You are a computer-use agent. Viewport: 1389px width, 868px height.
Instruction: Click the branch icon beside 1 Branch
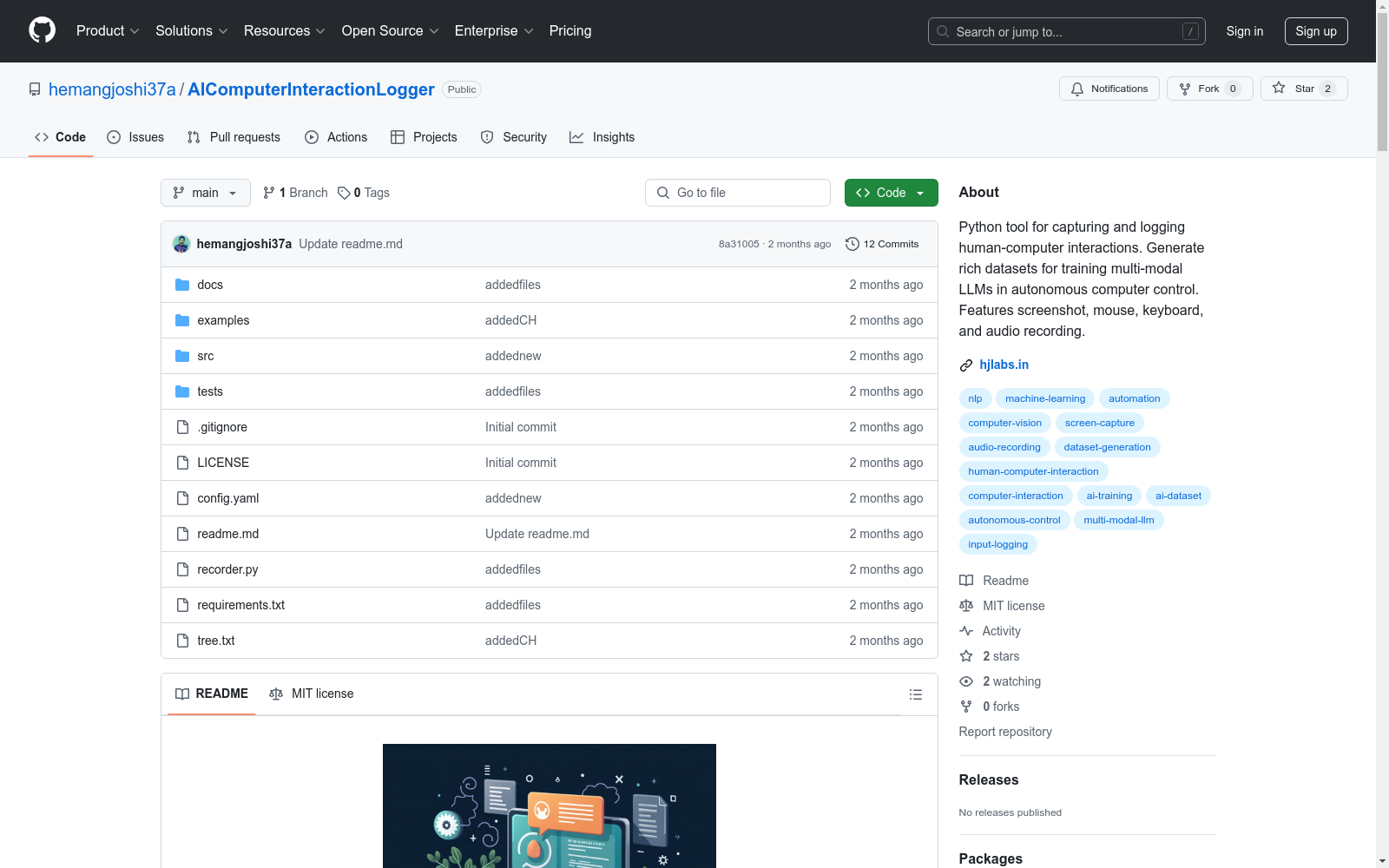[269, 193]
